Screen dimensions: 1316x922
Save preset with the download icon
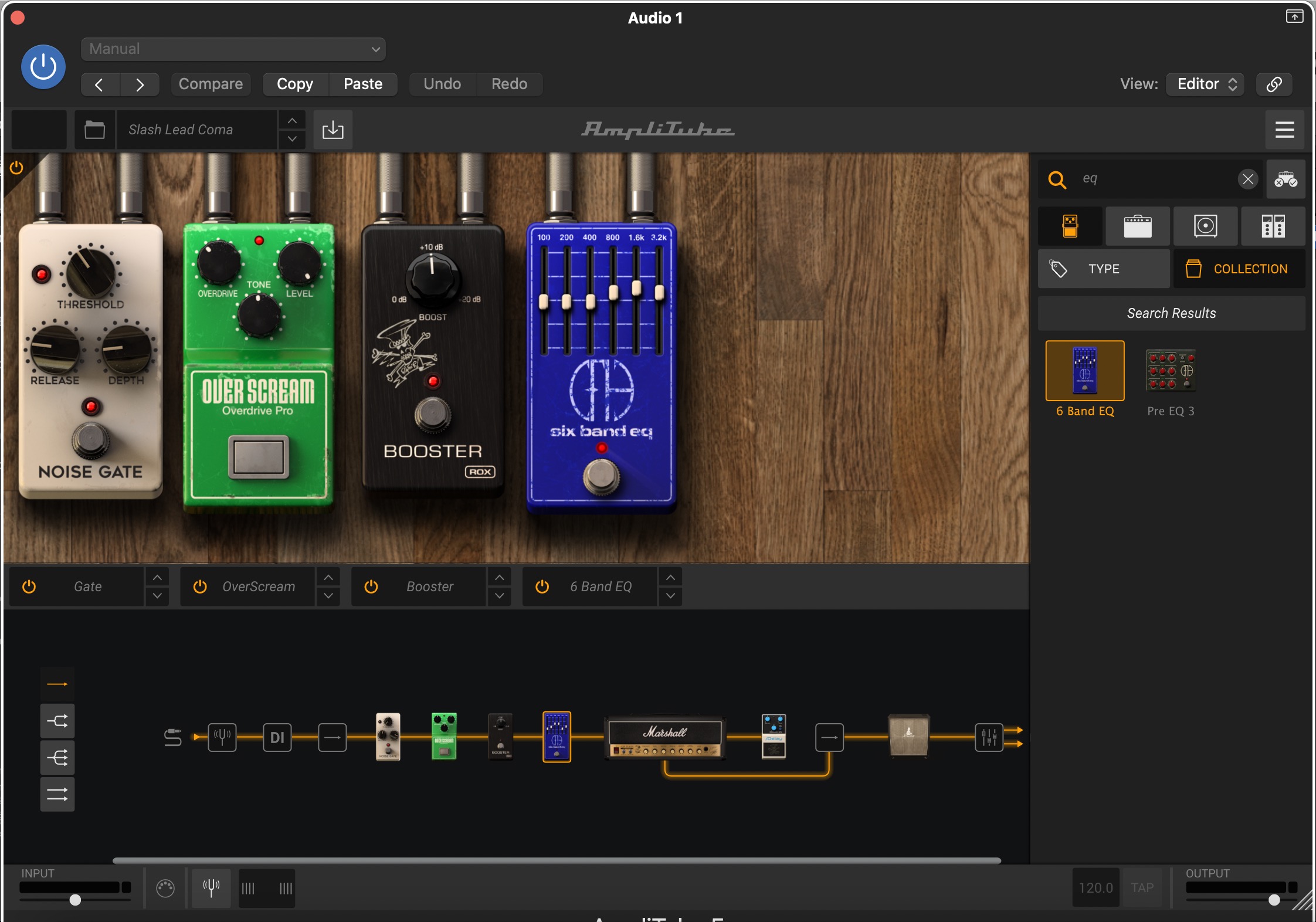[333, 130]
